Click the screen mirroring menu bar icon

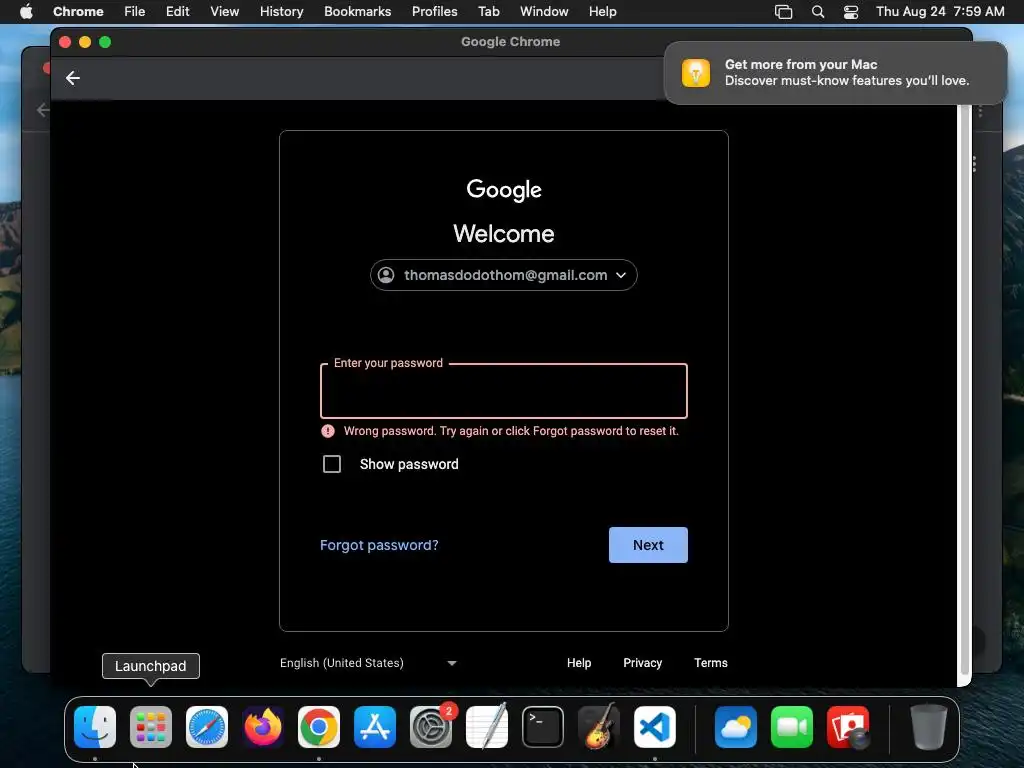click(x=783, y=12)
